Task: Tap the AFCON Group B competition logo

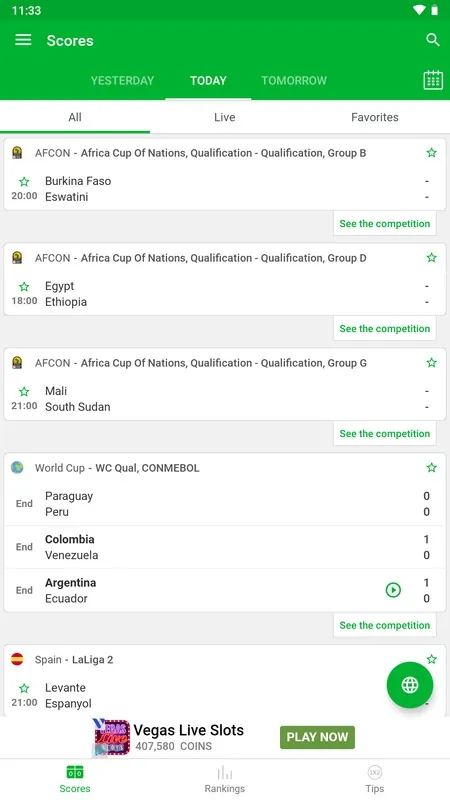Action: pos(17,153)
